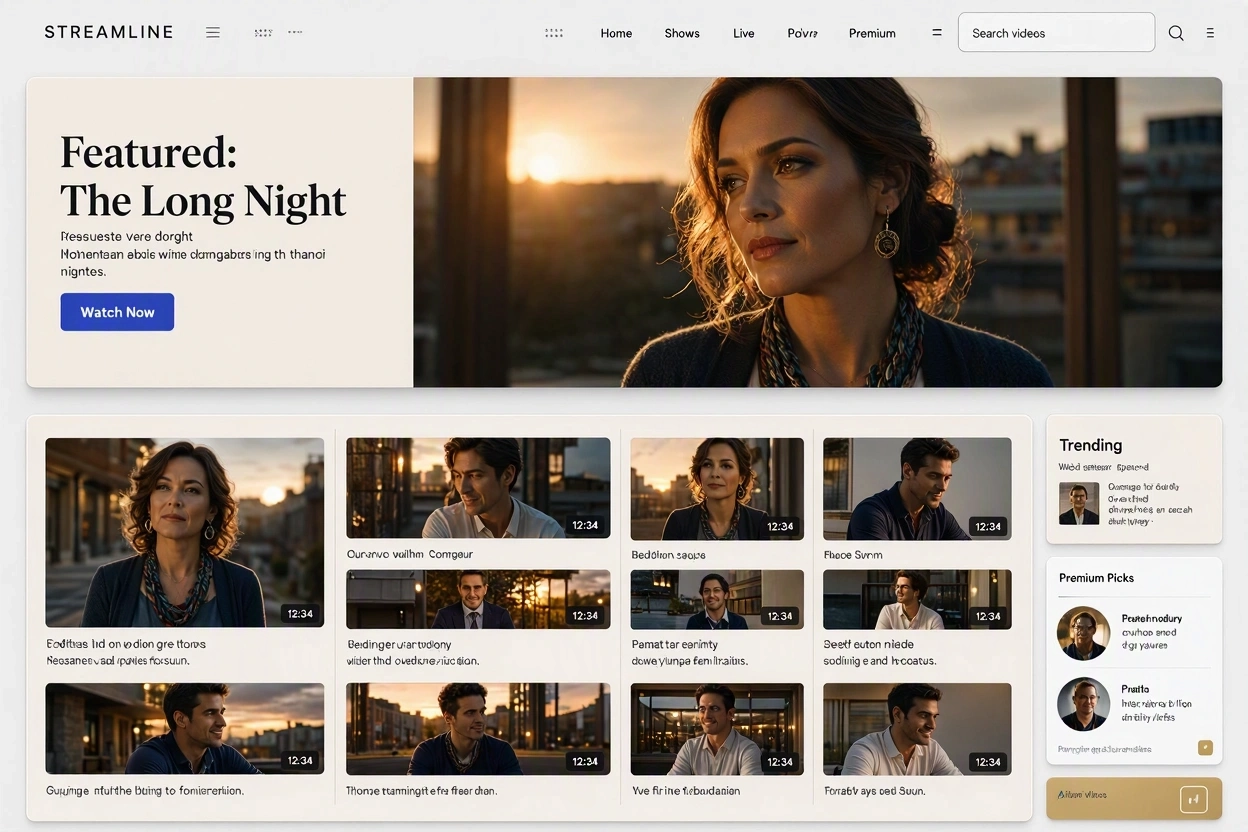
Task: Click the gold banner below Premium Picks
Action: 1134,798
